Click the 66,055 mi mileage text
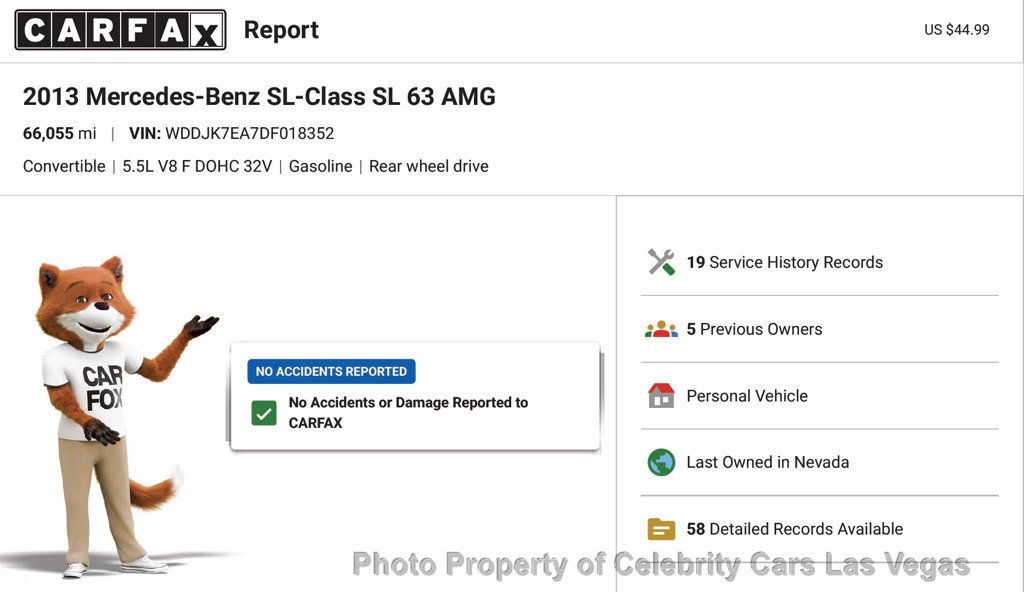The width and height of the screenshot is (1024, 592). coord(59,133)
